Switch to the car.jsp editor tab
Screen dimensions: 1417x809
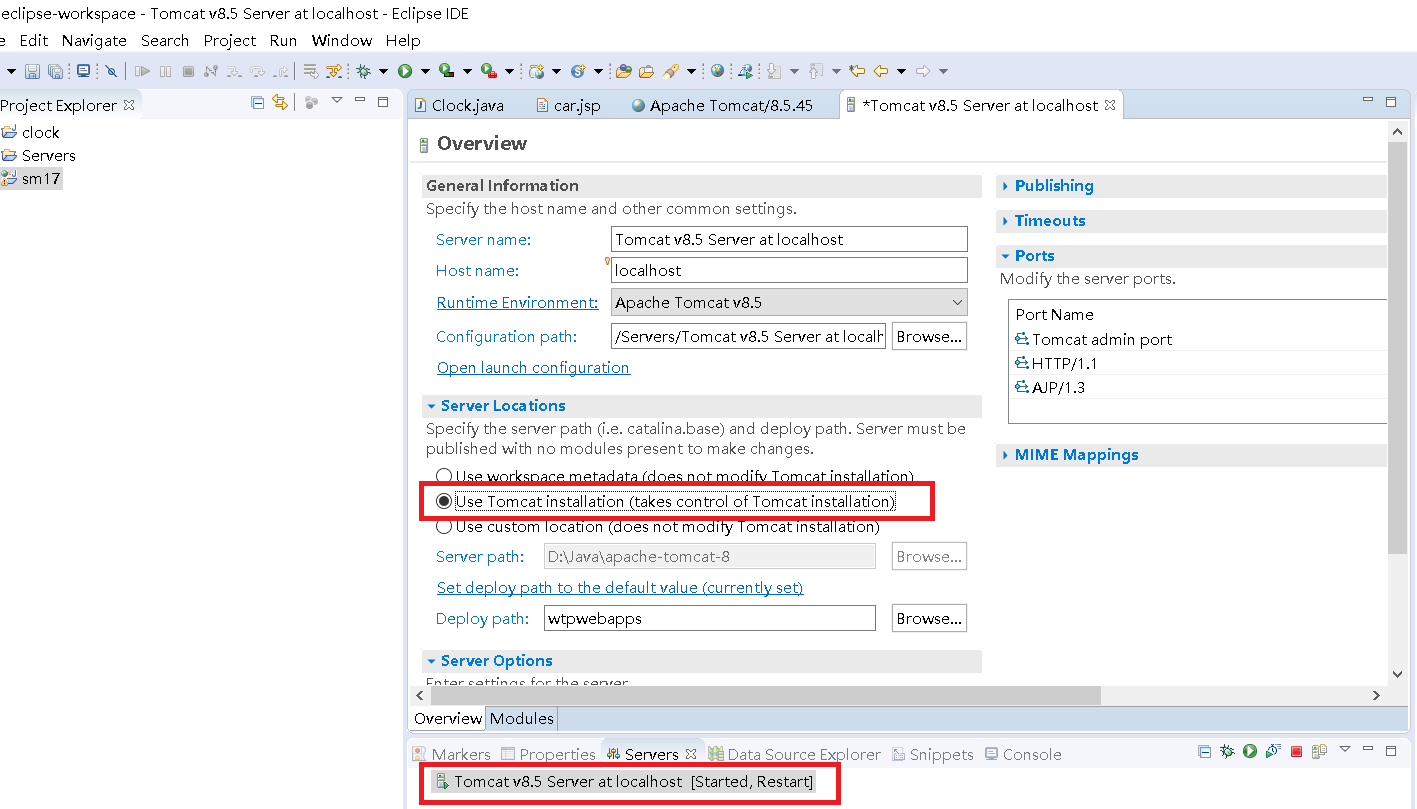coord(568,105)
